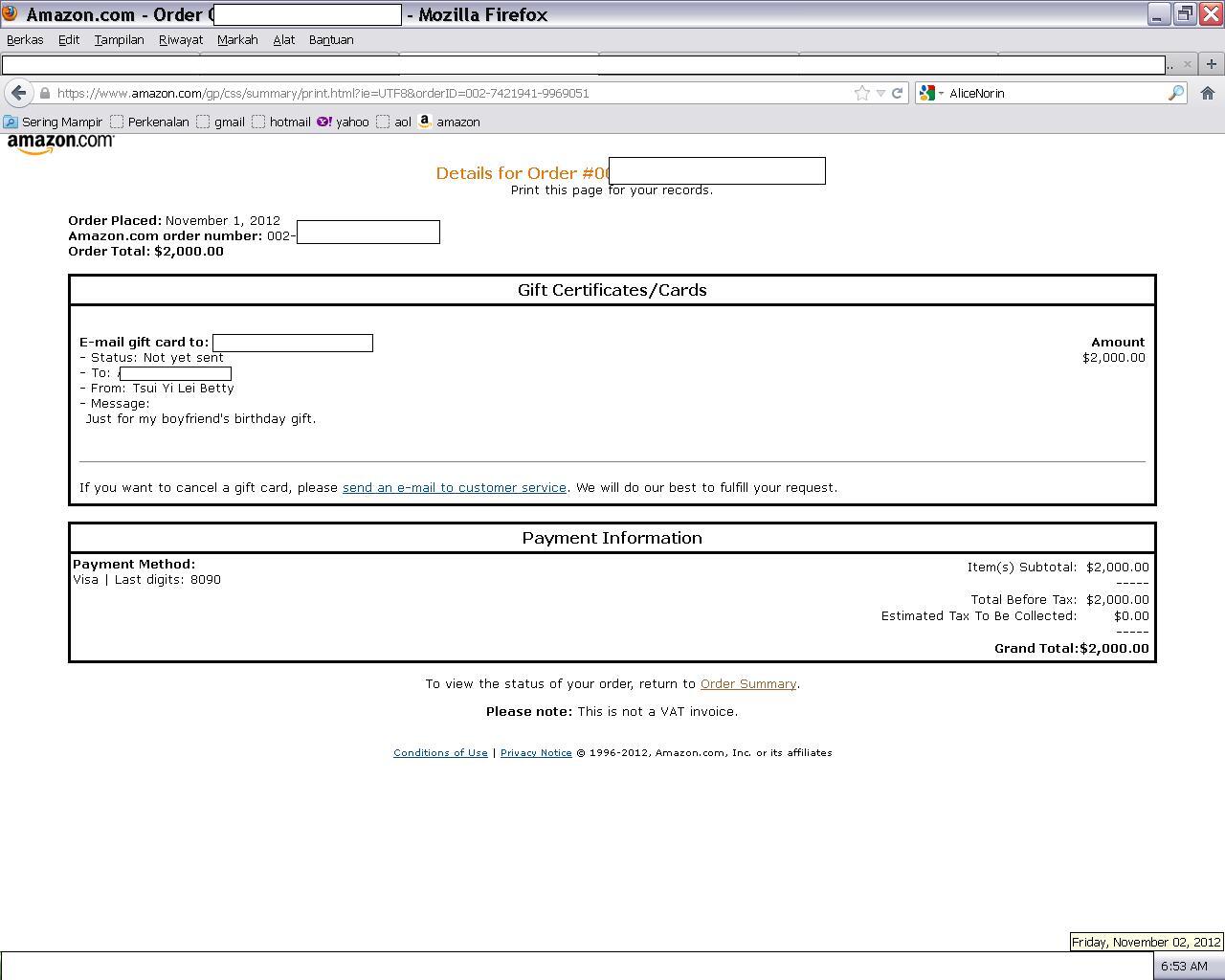Click inside the E-mail gift card to field
Image resolution: width=1225 pixels, height=980 pixels.
click(x=293, y=342)
